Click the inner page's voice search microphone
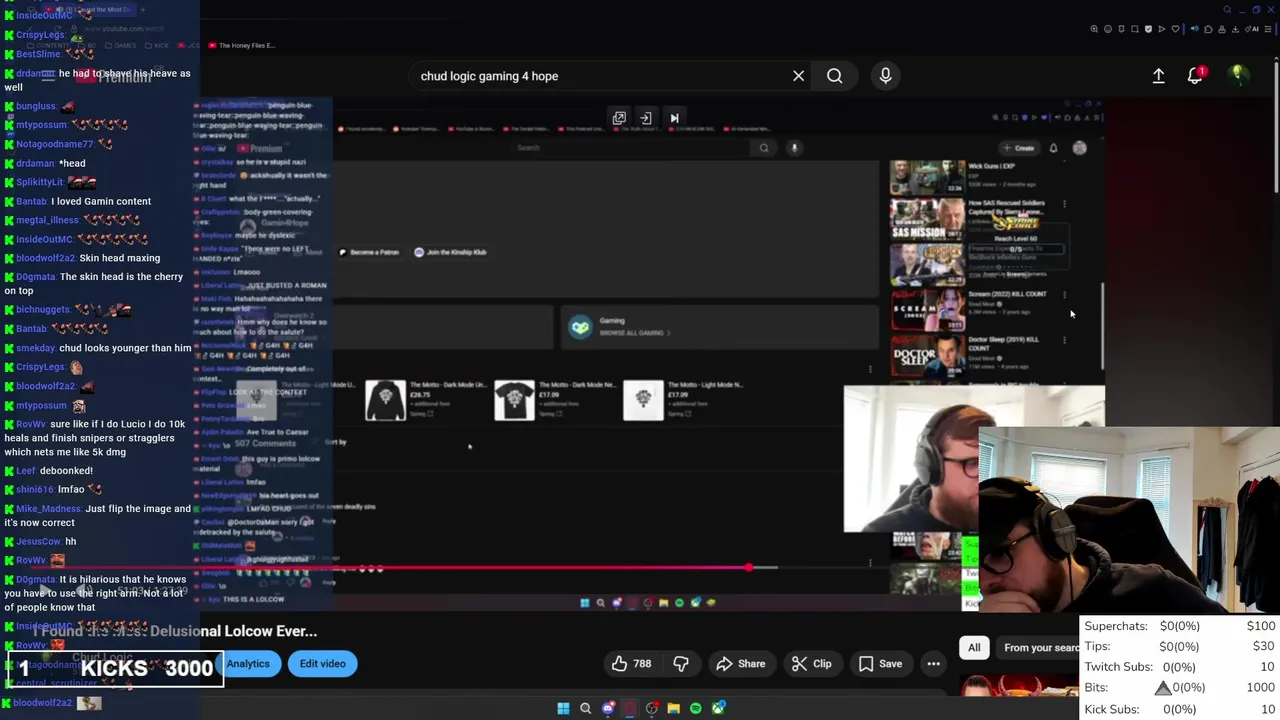This screenshot has height=720, width=1280. [794, 148]
